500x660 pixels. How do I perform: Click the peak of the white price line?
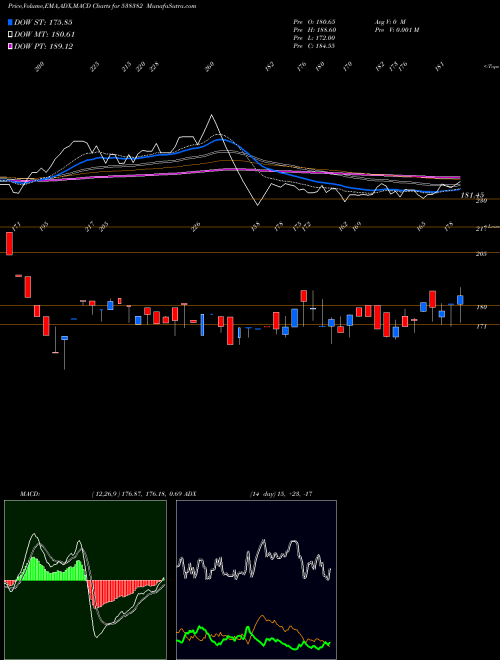coord(211,115)
